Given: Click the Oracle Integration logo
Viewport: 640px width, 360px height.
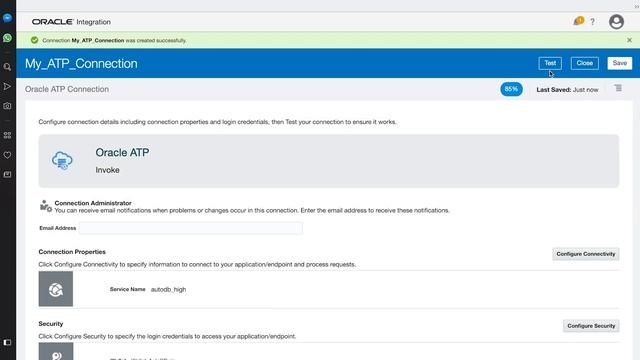Looking at the screenshot, I should (x=71, y=22).
